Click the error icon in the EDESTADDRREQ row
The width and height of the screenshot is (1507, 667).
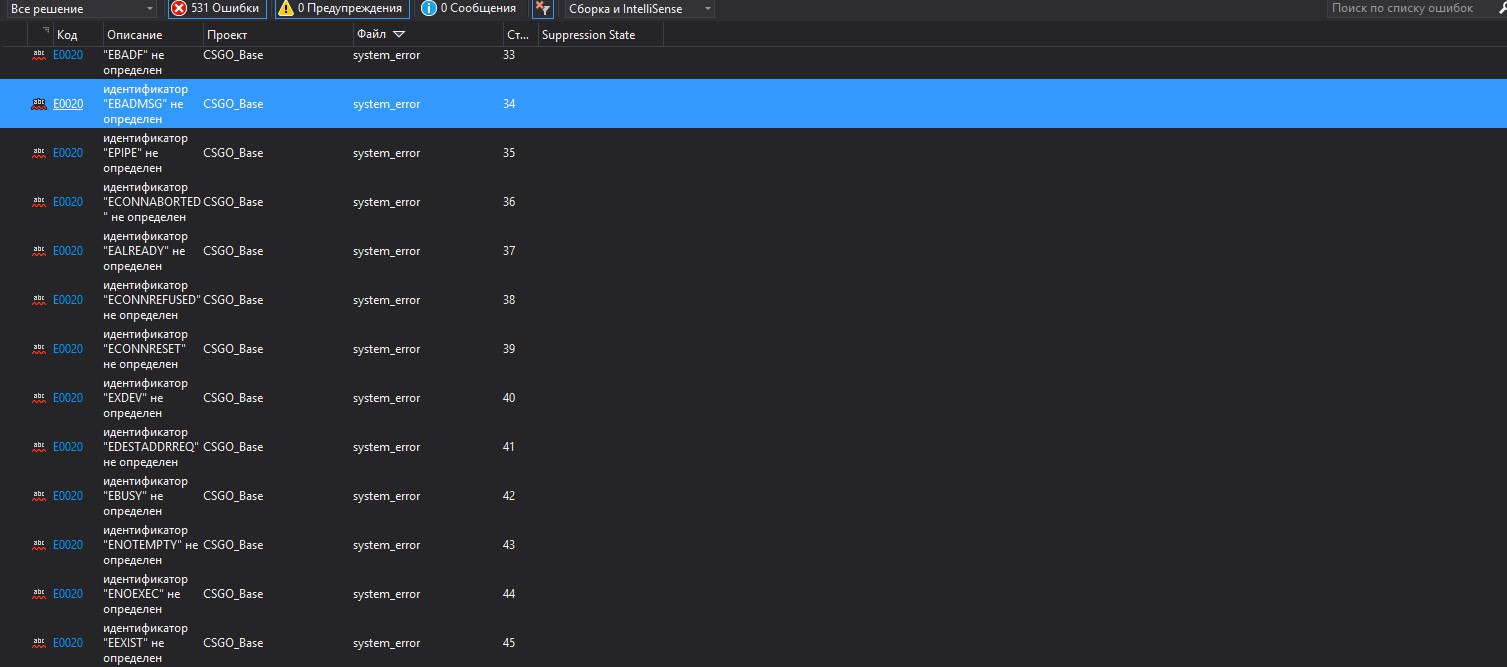(x=40, y=447)
